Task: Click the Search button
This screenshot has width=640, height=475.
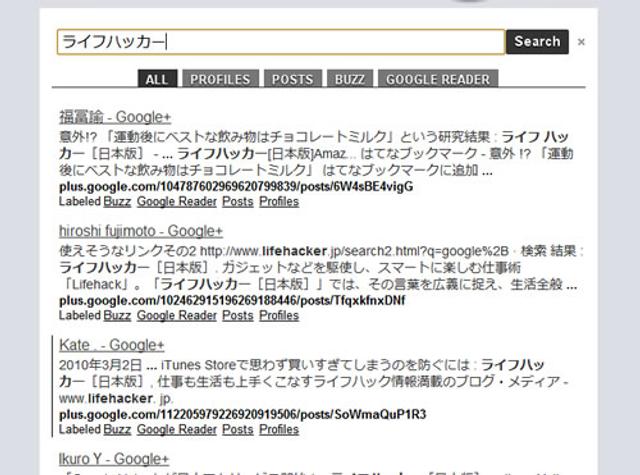Action: pos(537,42)
